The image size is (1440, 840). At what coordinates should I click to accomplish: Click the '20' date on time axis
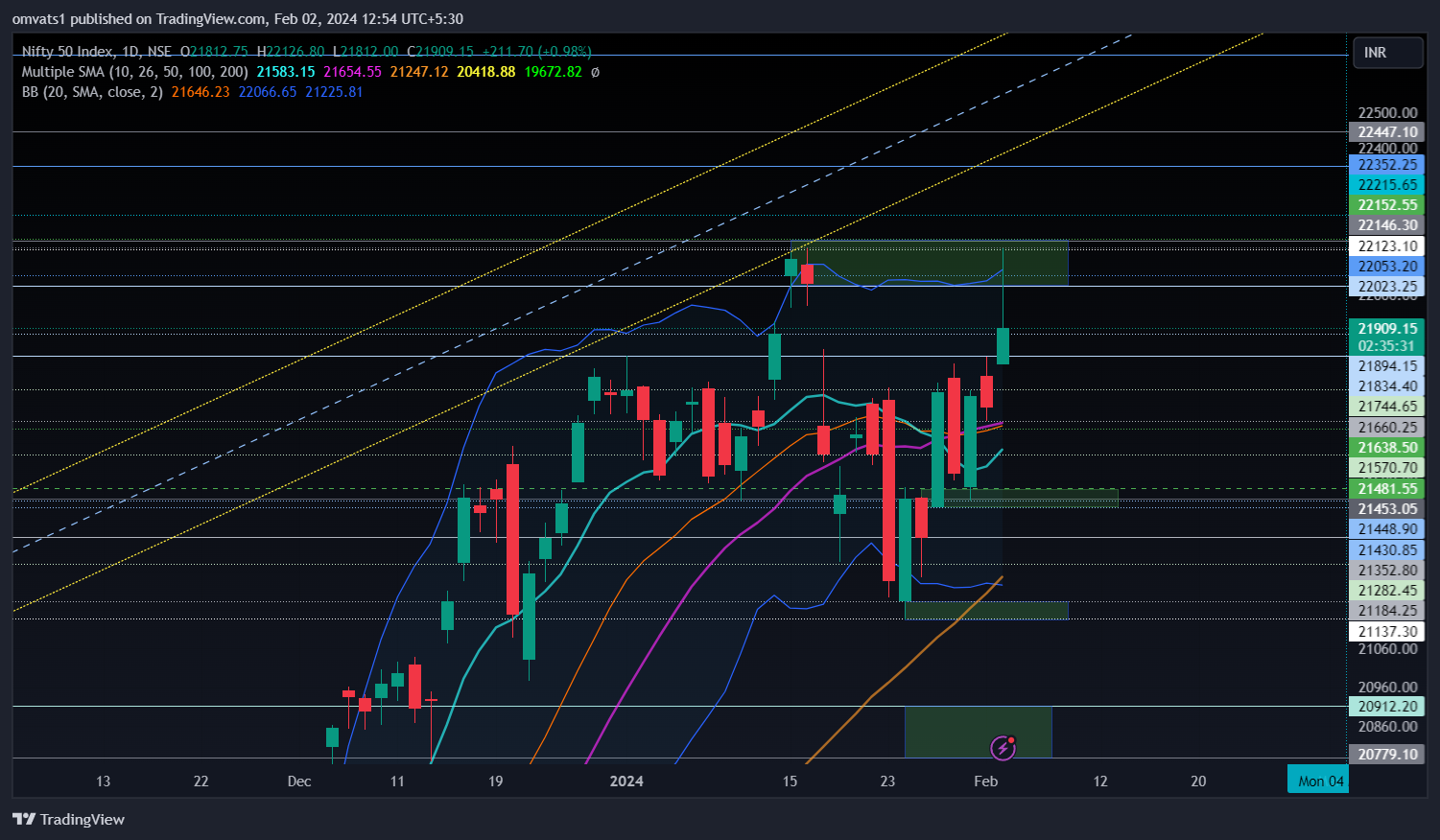coord(1198,782)
